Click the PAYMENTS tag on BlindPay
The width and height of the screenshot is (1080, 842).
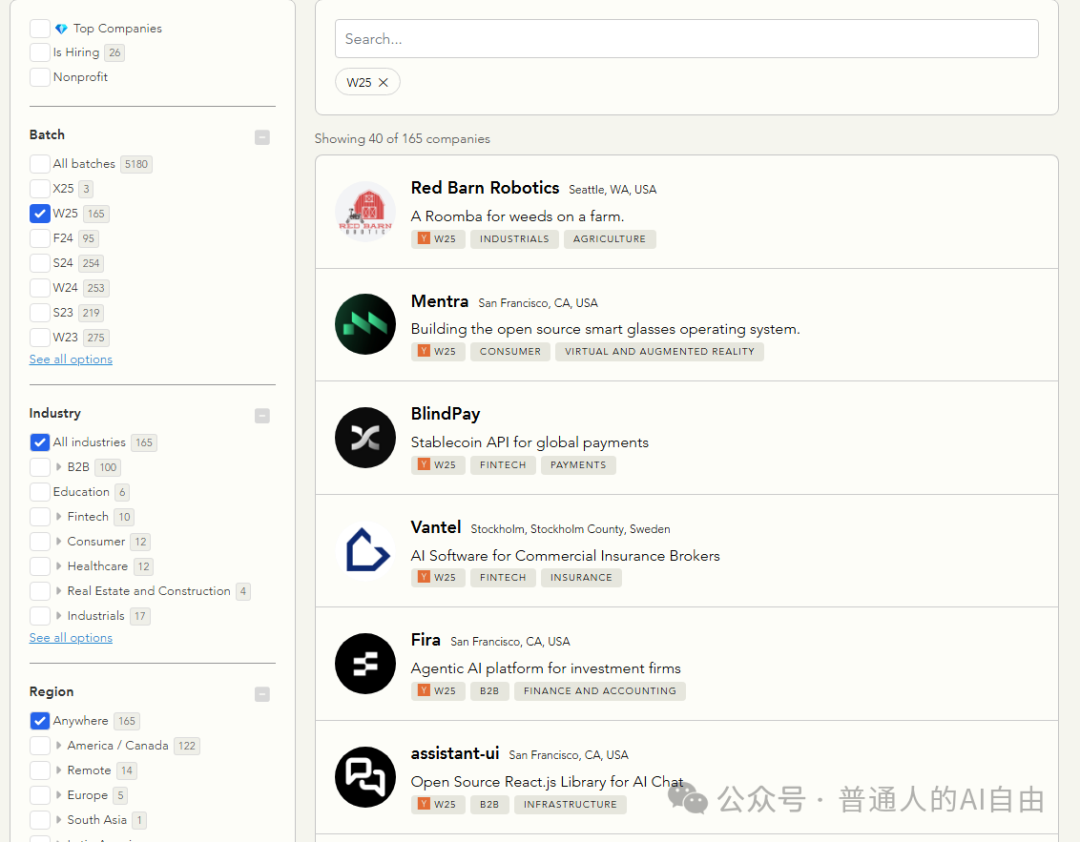[x=579, y=465]
